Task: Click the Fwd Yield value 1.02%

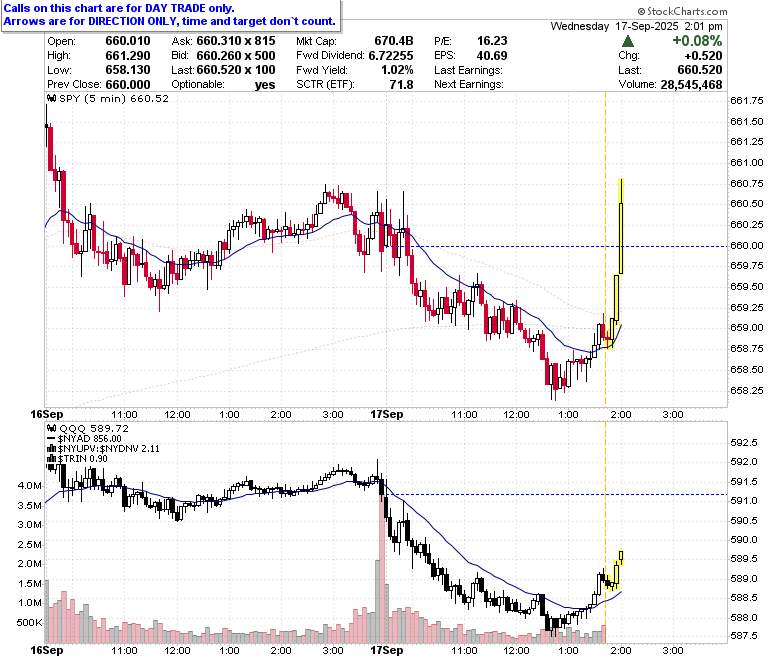Action: point(397,70)
